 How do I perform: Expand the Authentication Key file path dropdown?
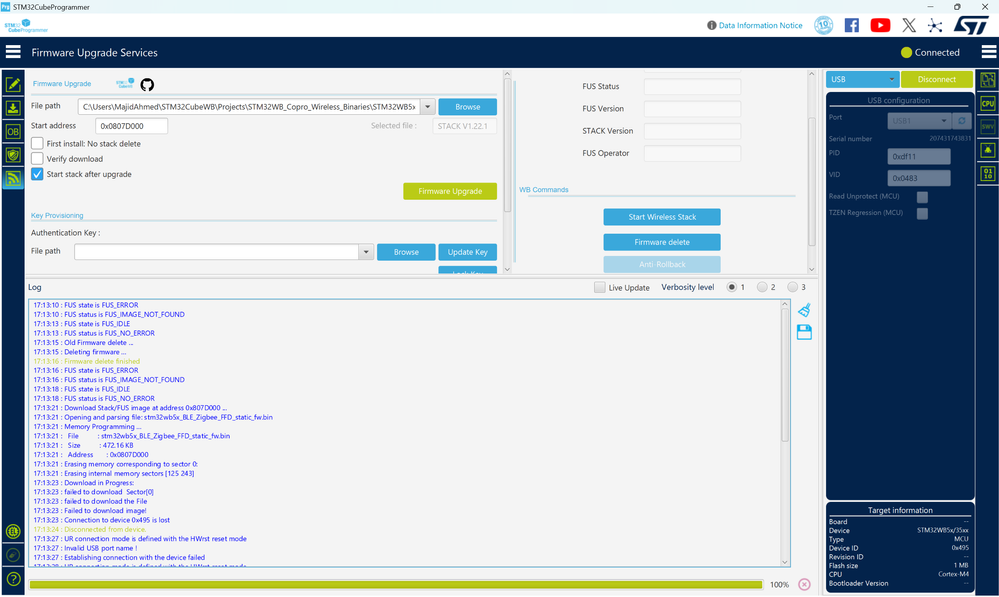coord(366,252)
